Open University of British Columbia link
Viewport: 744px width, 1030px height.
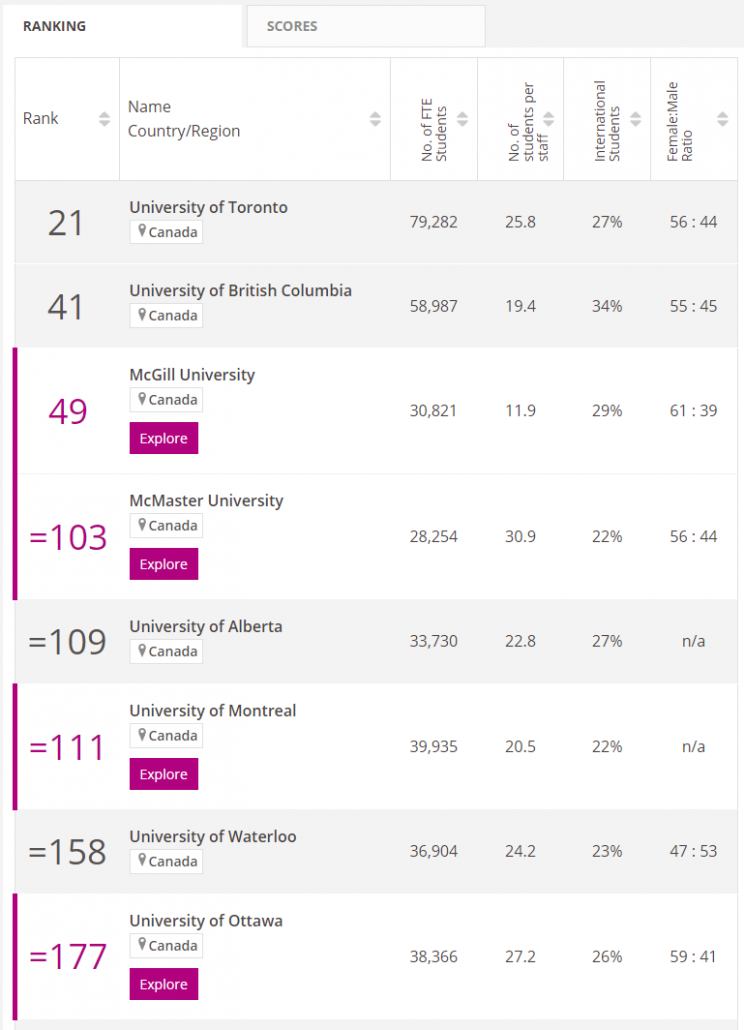(240, 290)
